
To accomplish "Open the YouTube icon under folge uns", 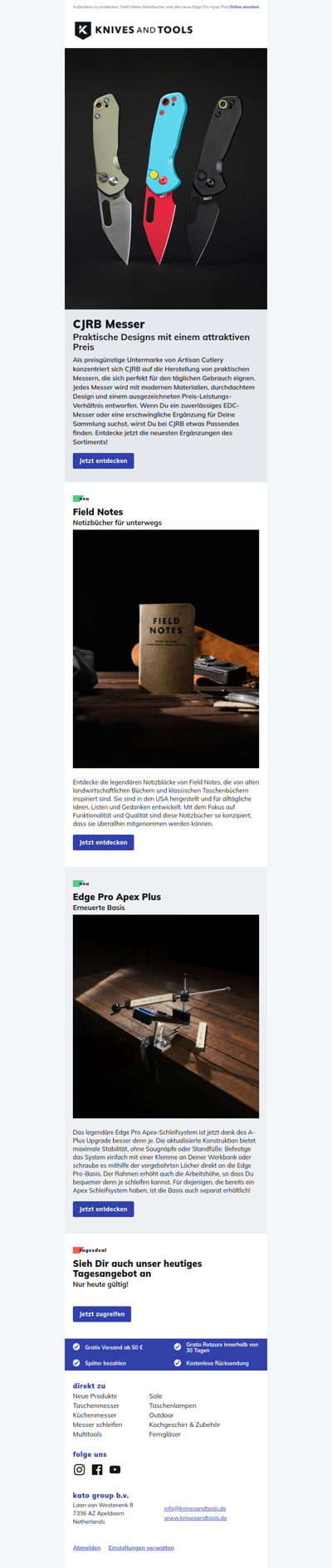I will pyautogui.click(x=115, y=1469).
